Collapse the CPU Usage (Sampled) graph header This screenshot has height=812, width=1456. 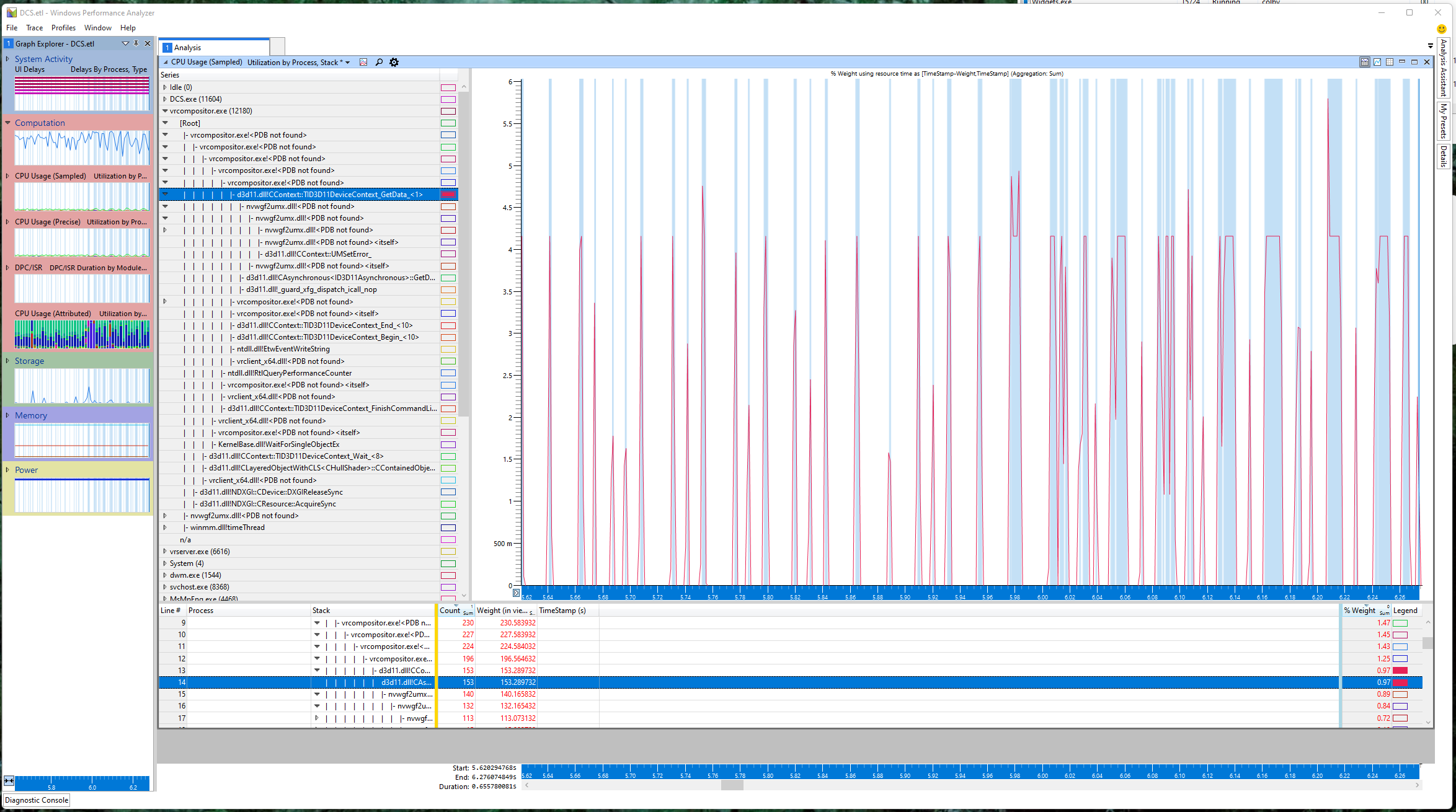(166, 62)
